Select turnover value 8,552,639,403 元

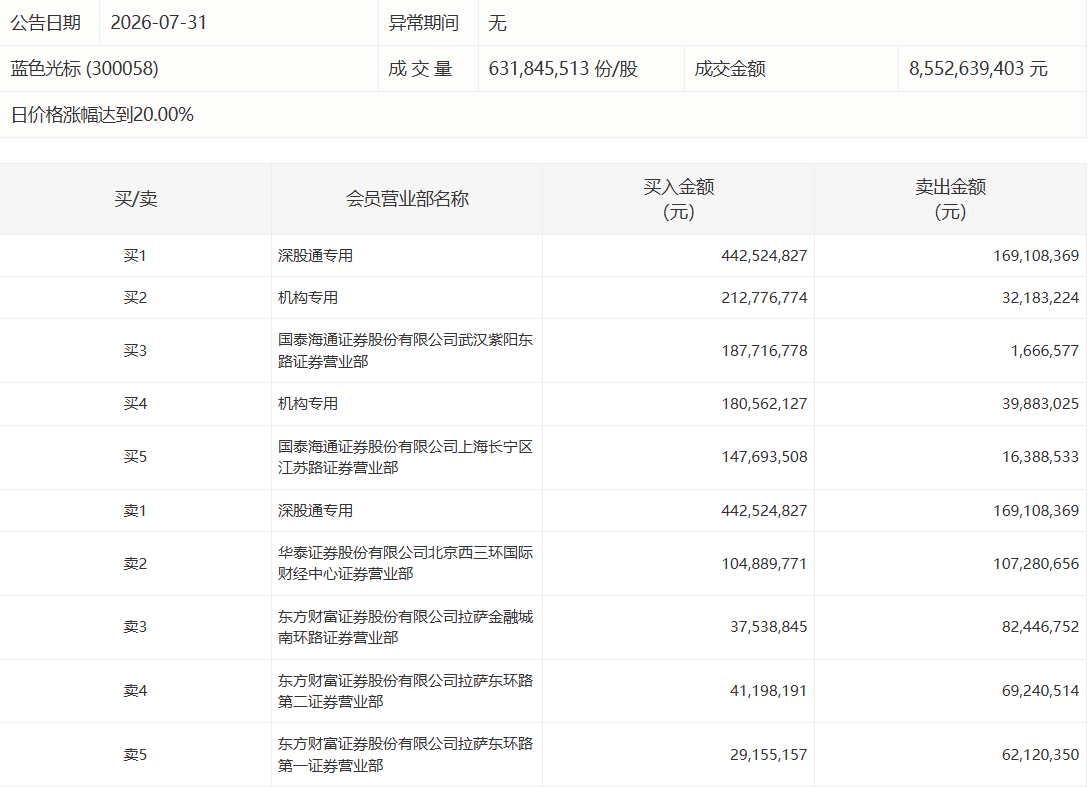[x=978, y=68]
